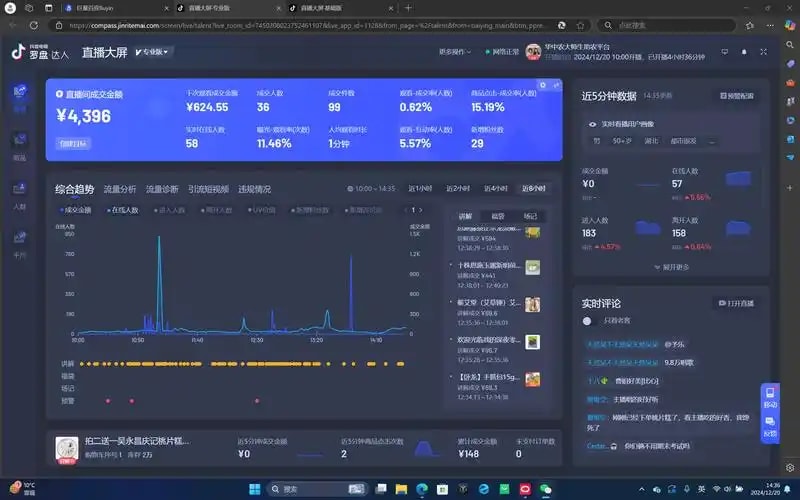Select the 近2小时 time range
Image resolution: width=800 pixels, height=500 pixels.
click(x=458, y=188)
